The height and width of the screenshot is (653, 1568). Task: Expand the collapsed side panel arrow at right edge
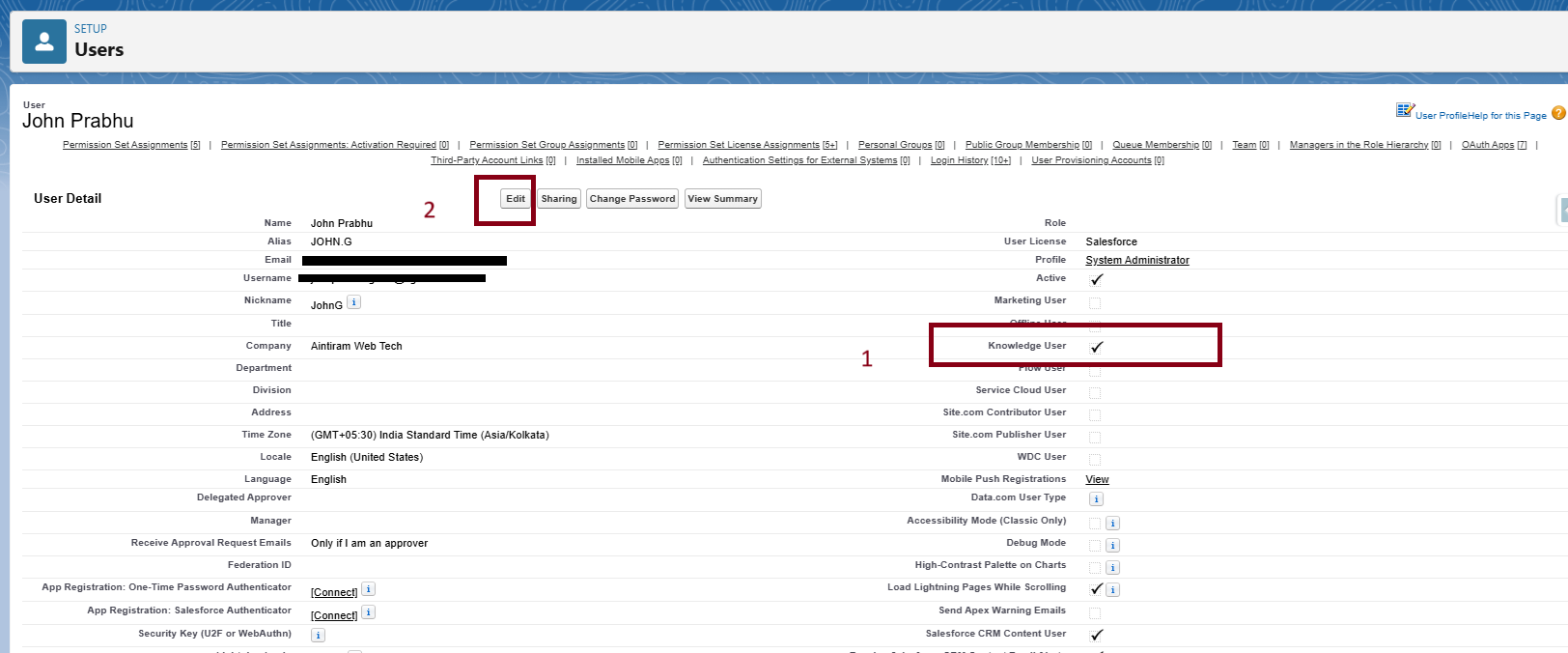click(x=1563, y=210)
